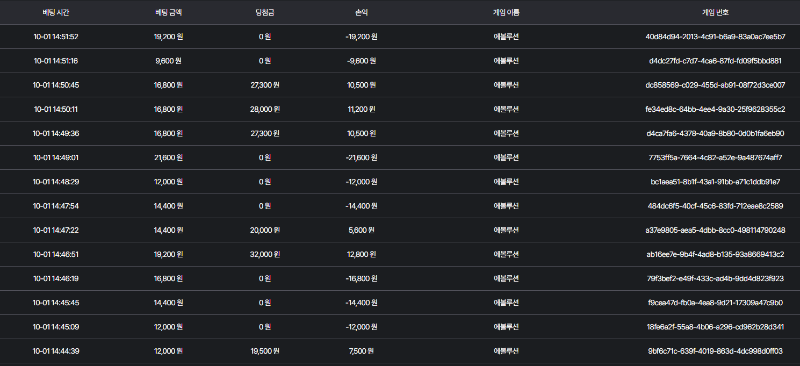Click the 27,300 원 winnings at 14:50:45

point(265,85)
